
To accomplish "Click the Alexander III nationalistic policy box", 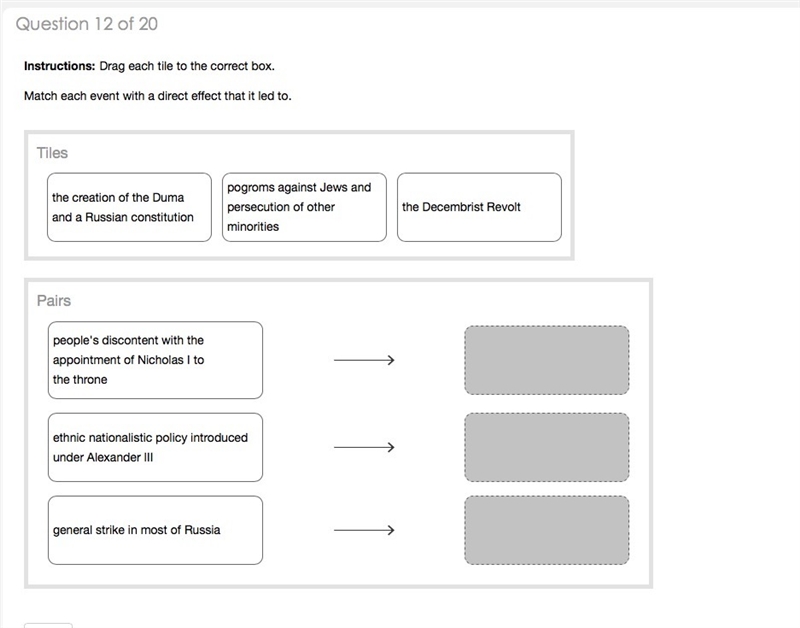I will pyautogui.click(x=155, y=447).
